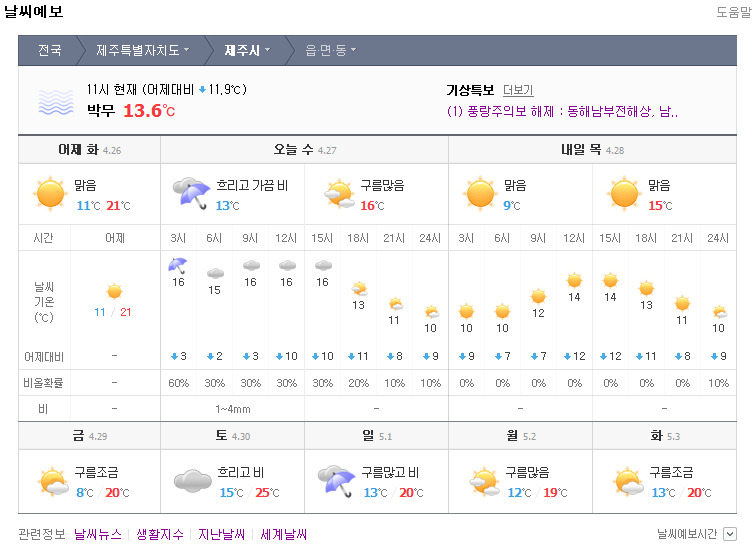Click Tuesday's 구름조금 weather icon
Screen dimensions: 754x552
[626, 481]
